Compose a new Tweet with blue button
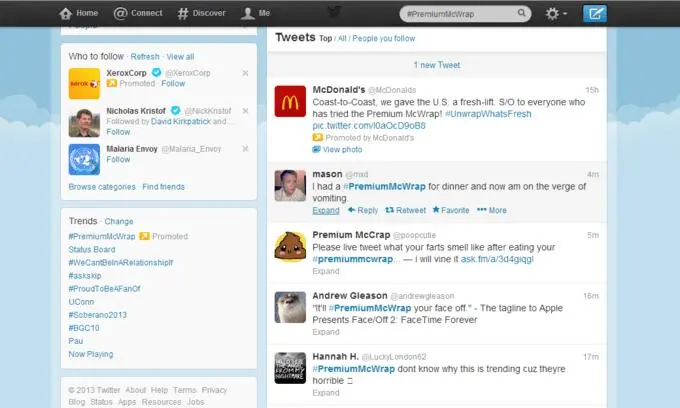This screenshot has width=680, height=408. point(595,13)
